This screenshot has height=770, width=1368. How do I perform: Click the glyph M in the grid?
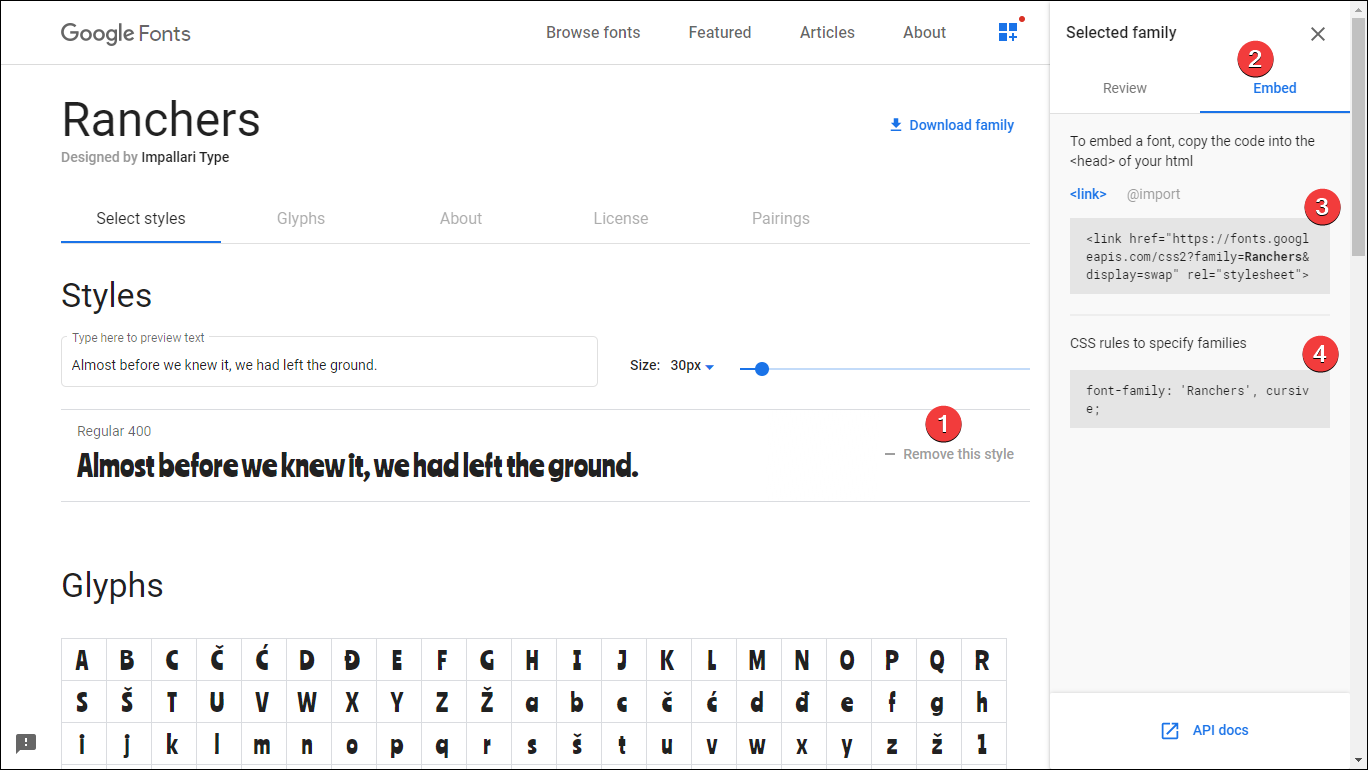(x=758, y=660)
